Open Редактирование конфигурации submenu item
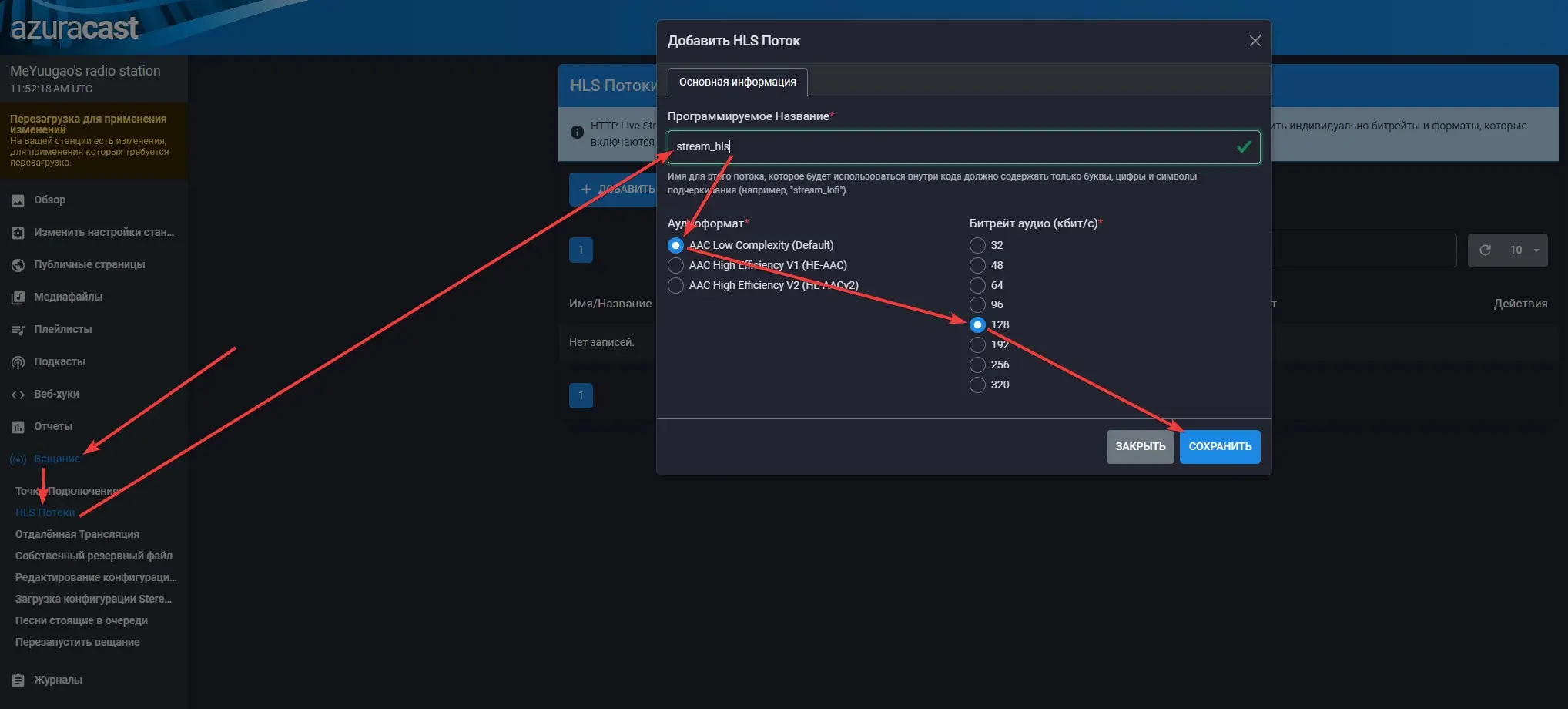The height and width of the screenshot is (709, 1568). 96,578
